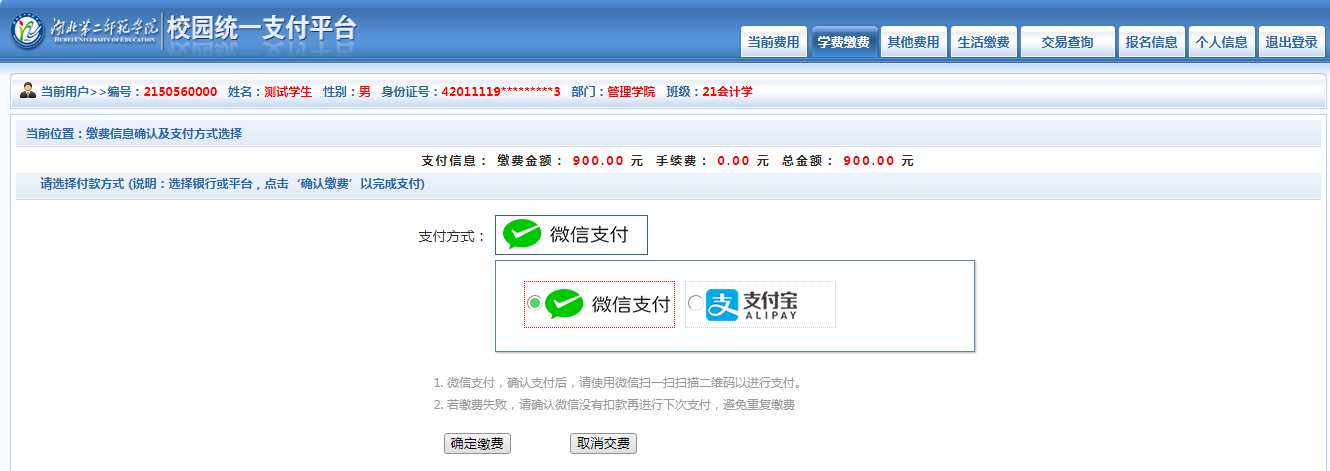Image resolution: width=1330 pixels, height=471 pixels.
Task: Click the student number 2150560000
Action: tap(180, 92)
